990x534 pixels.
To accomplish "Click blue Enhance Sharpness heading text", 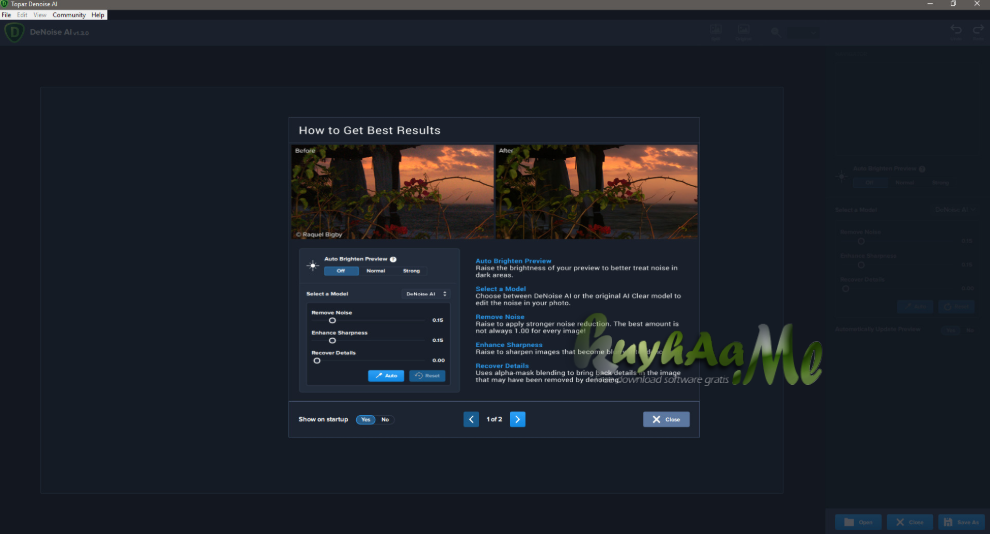I will (509, 345).
